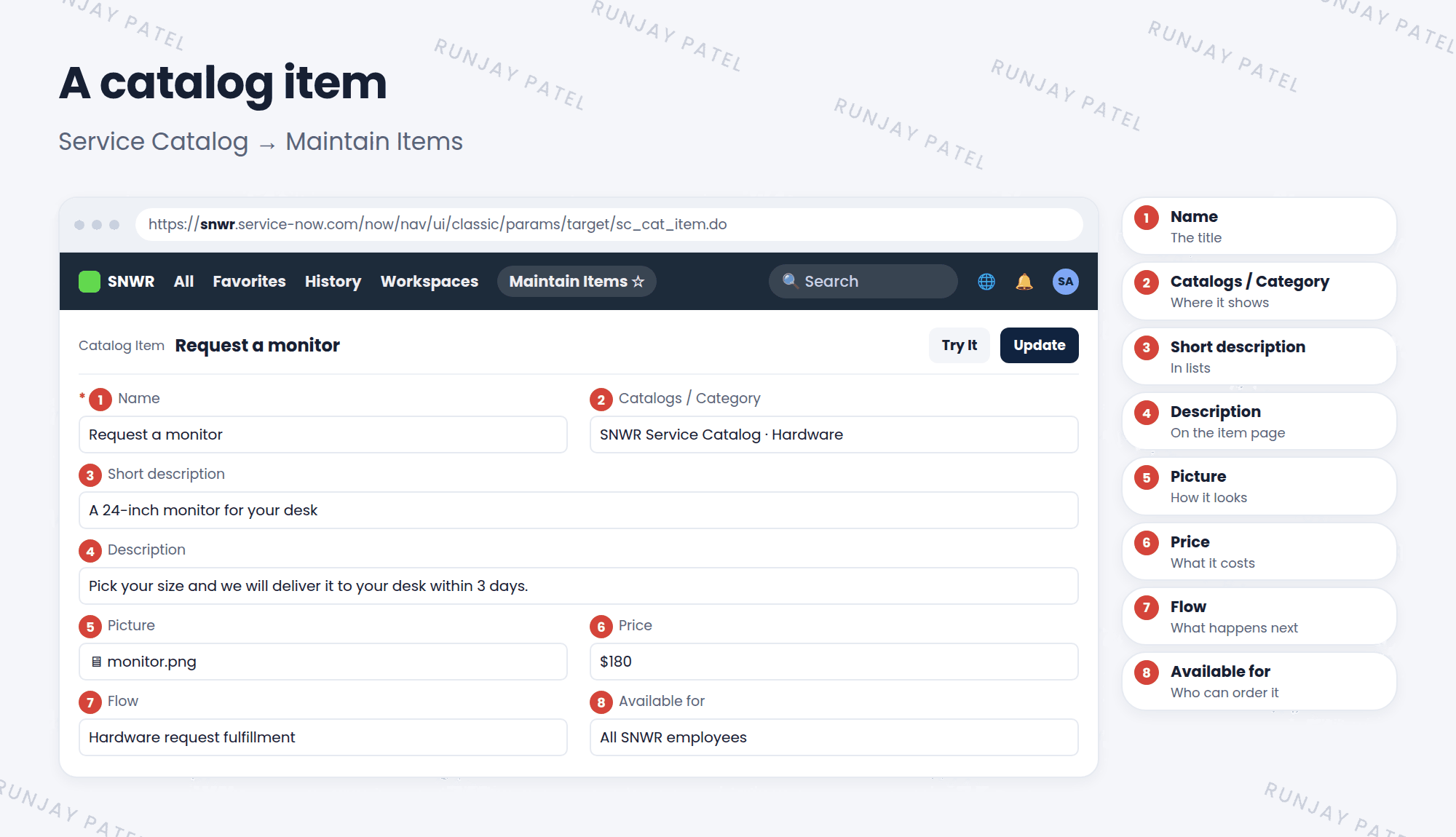1456x837 pixels.
Task: Click the Picture field with monitor.png
Action: [323, 662]
